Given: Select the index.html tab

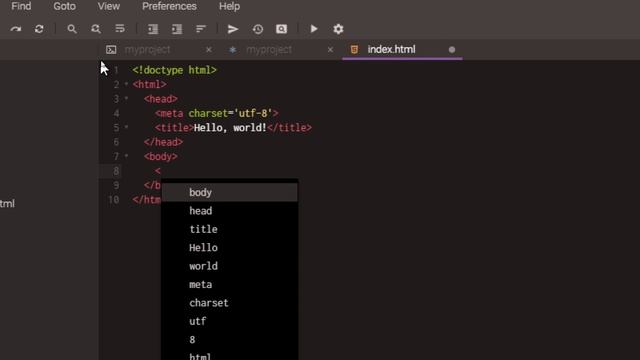Looking at the screenshot, I should click(402, 50).
